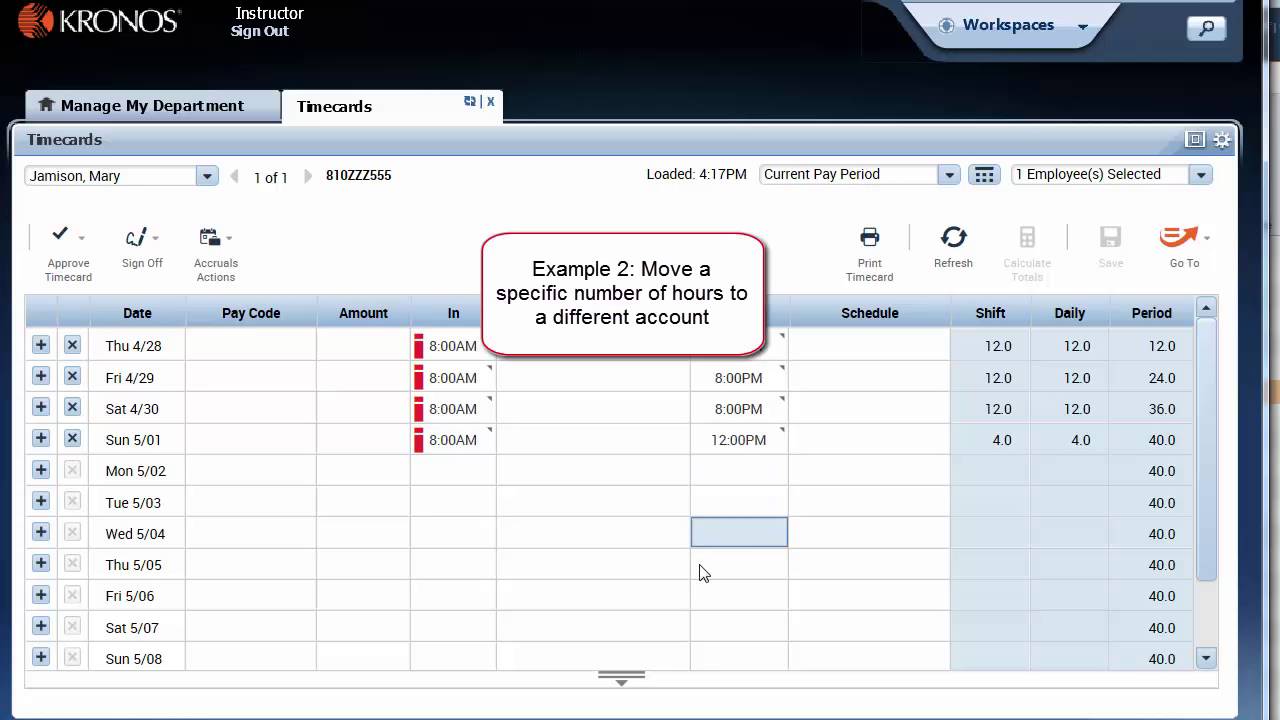Click the Calculate Totals icon
This screenshot has width=1280, height=720.
pos(1027,237)
